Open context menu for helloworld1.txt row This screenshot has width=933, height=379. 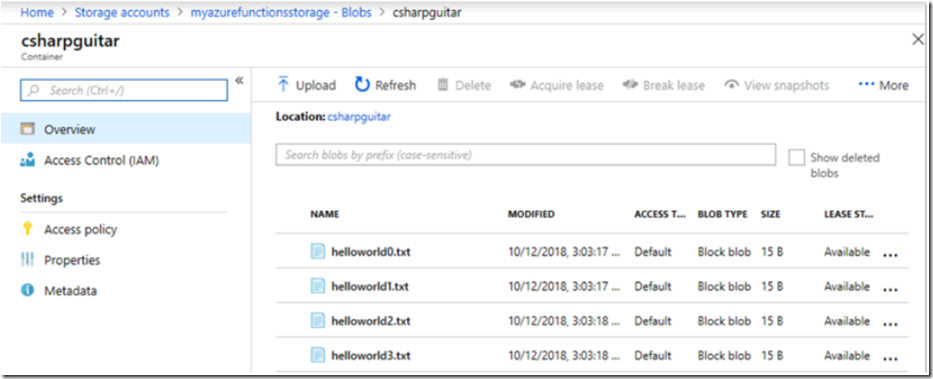click(x=890, y=290)
